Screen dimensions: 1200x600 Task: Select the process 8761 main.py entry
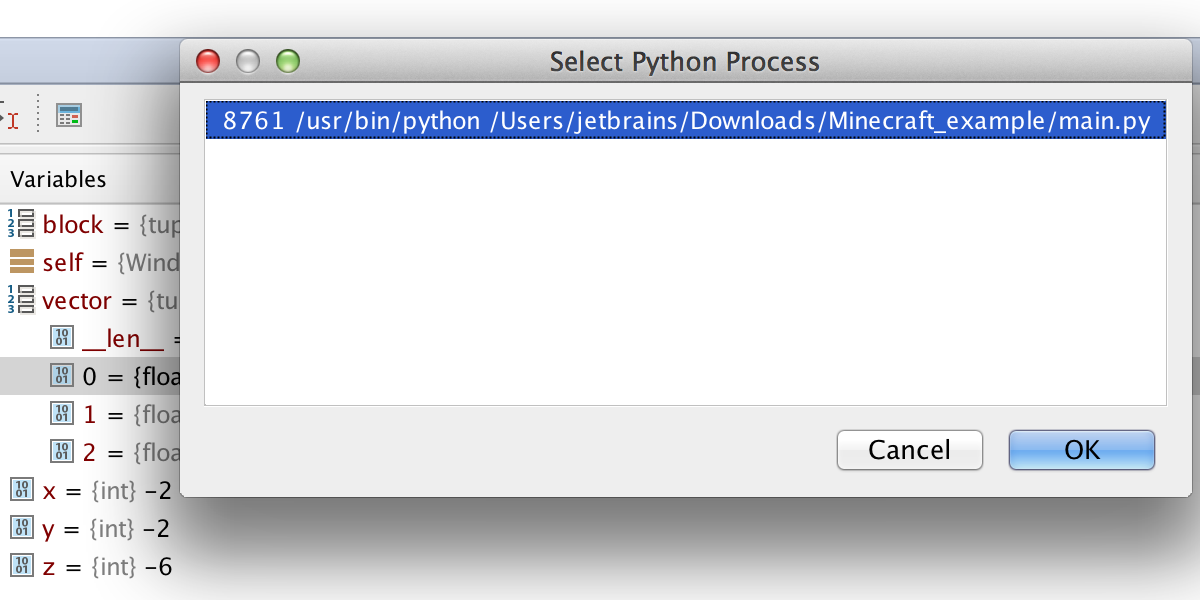(x=684, y=120)
